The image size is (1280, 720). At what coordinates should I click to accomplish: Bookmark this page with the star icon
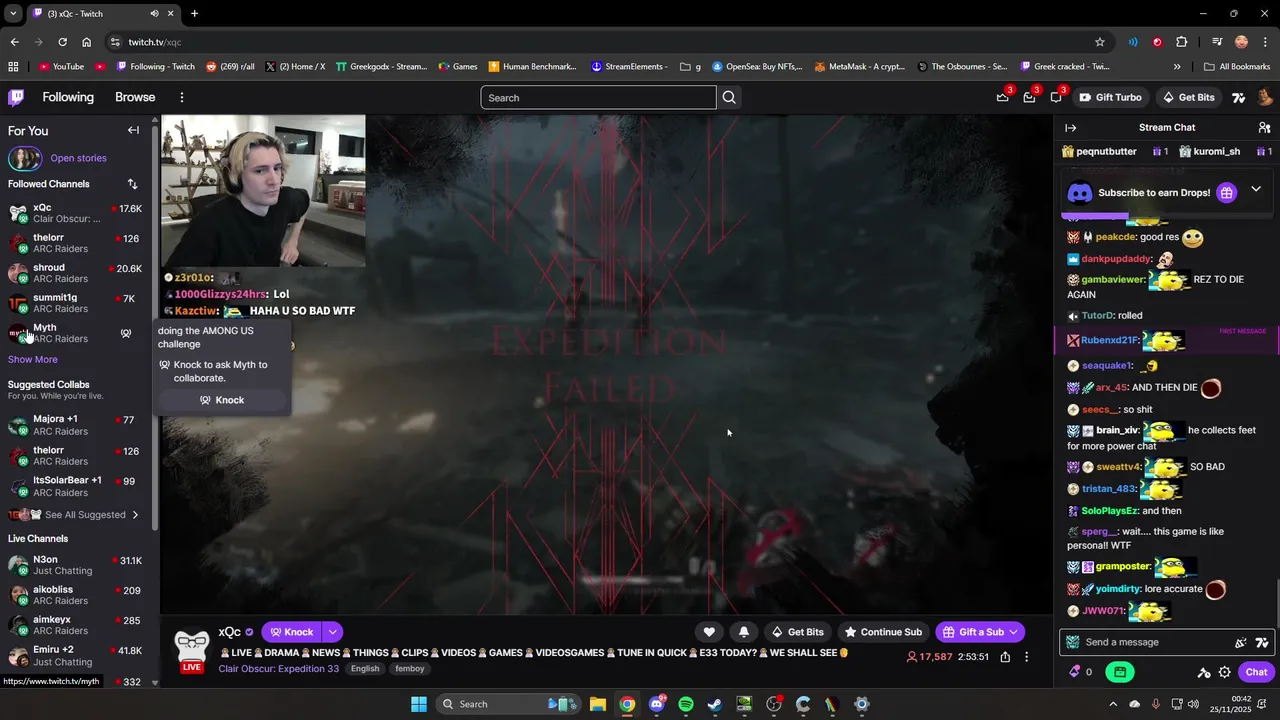click(1100, 42)
